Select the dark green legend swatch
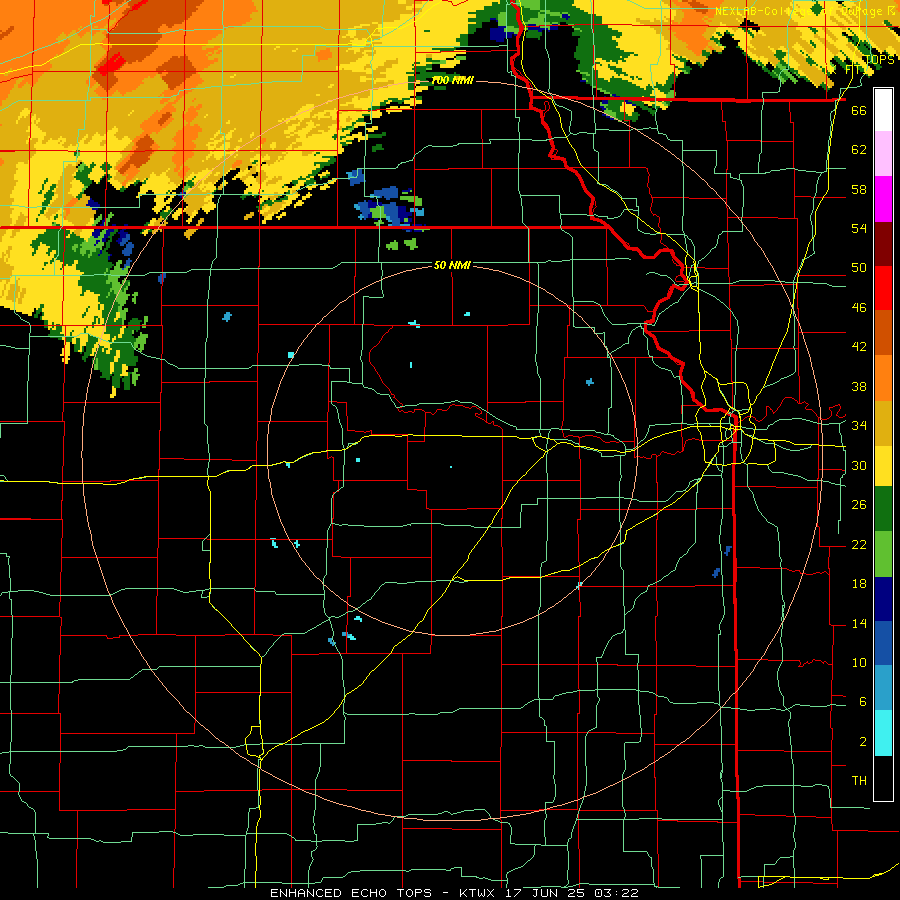This screenshot has height=900, width=900. click(x=883, y=509)
